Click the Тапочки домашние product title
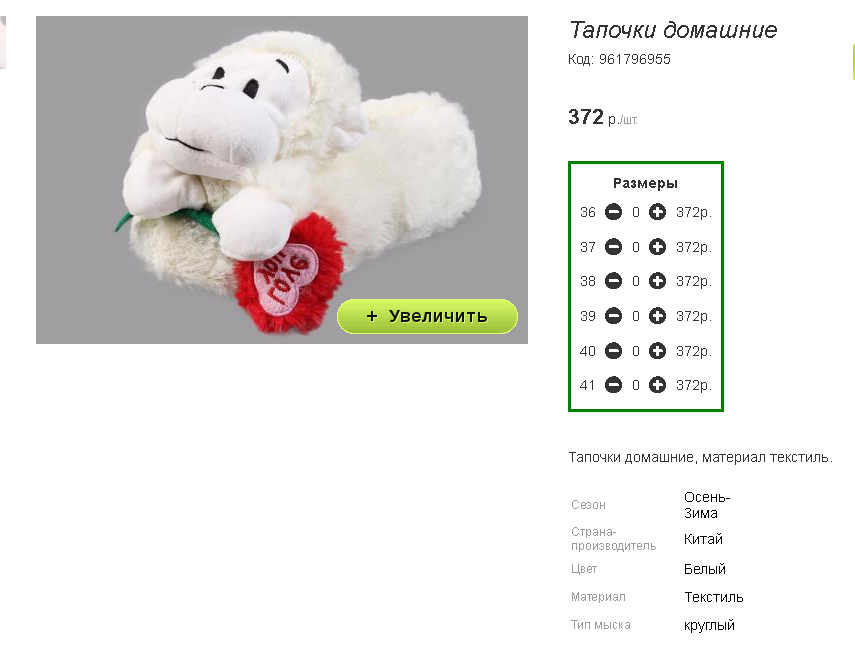The width and height of the screenshot is (855, 652). pos(673,30)
